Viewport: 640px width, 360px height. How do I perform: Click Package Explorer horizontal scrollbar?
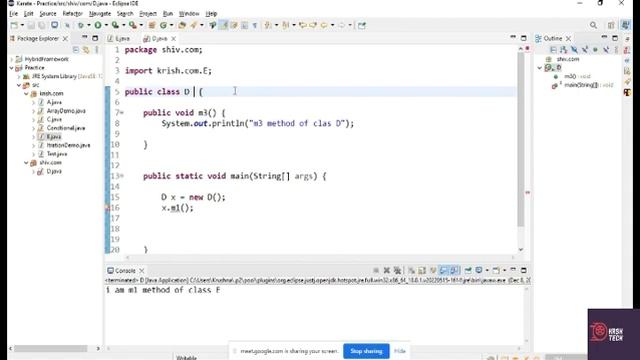tap(51, 349)
